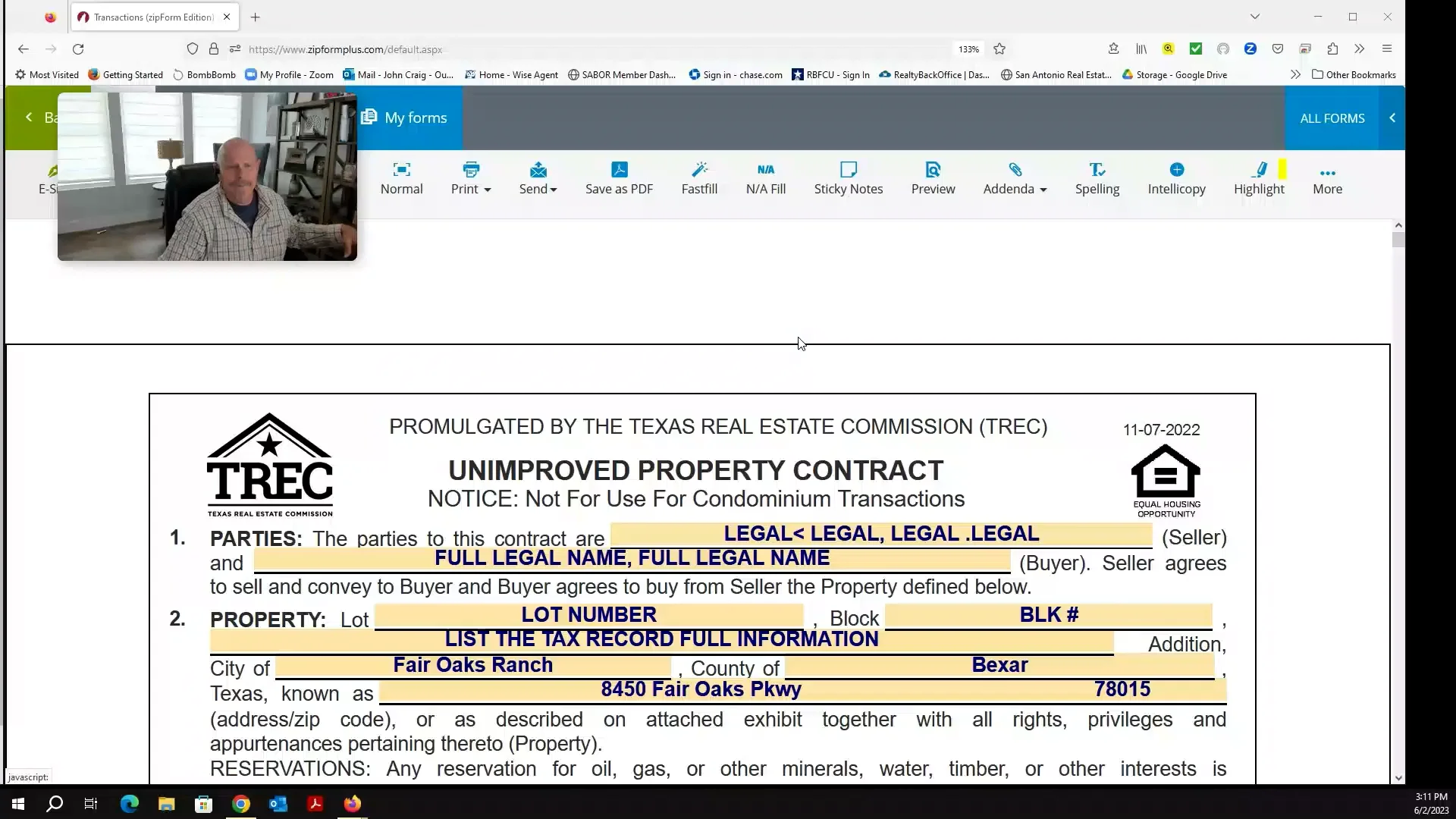The image size is (1456, 819).
Task: Collapse the ALL FORMS panel chevron
Action: [1392, 118]
